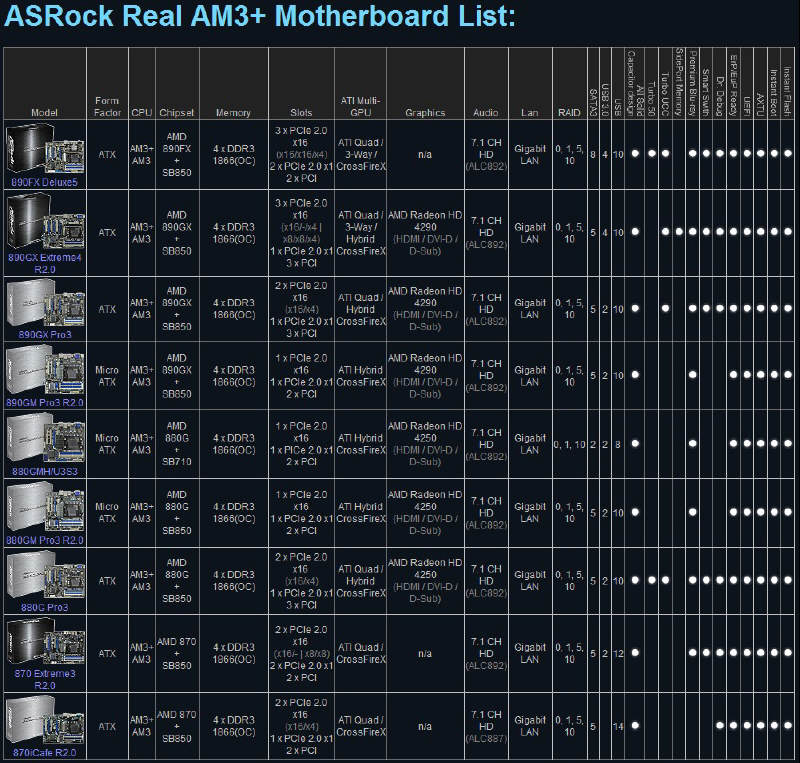
Task: Click the Memory column header
Action: [x=233, y=112]
